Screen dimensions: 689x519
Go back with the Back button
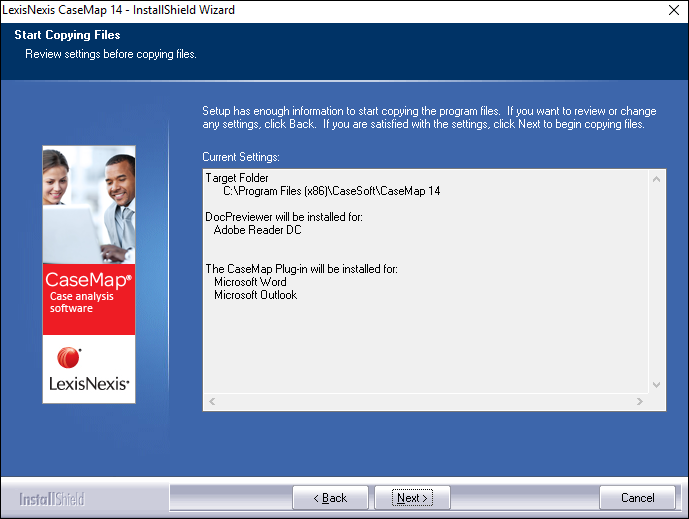330,497
